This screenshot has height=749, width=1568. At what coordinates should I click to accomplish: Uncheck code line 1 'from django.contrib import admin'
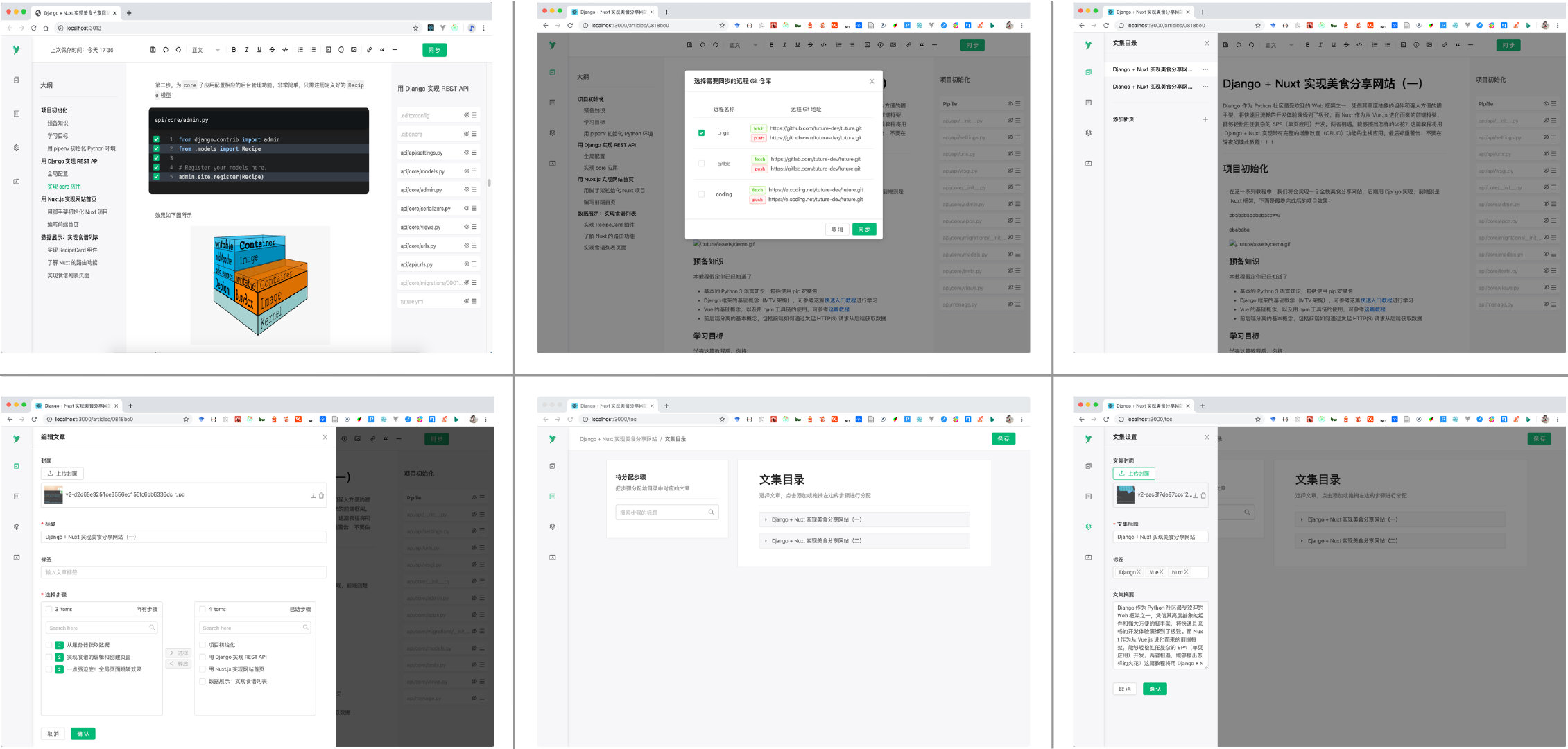tap(157, 139)
